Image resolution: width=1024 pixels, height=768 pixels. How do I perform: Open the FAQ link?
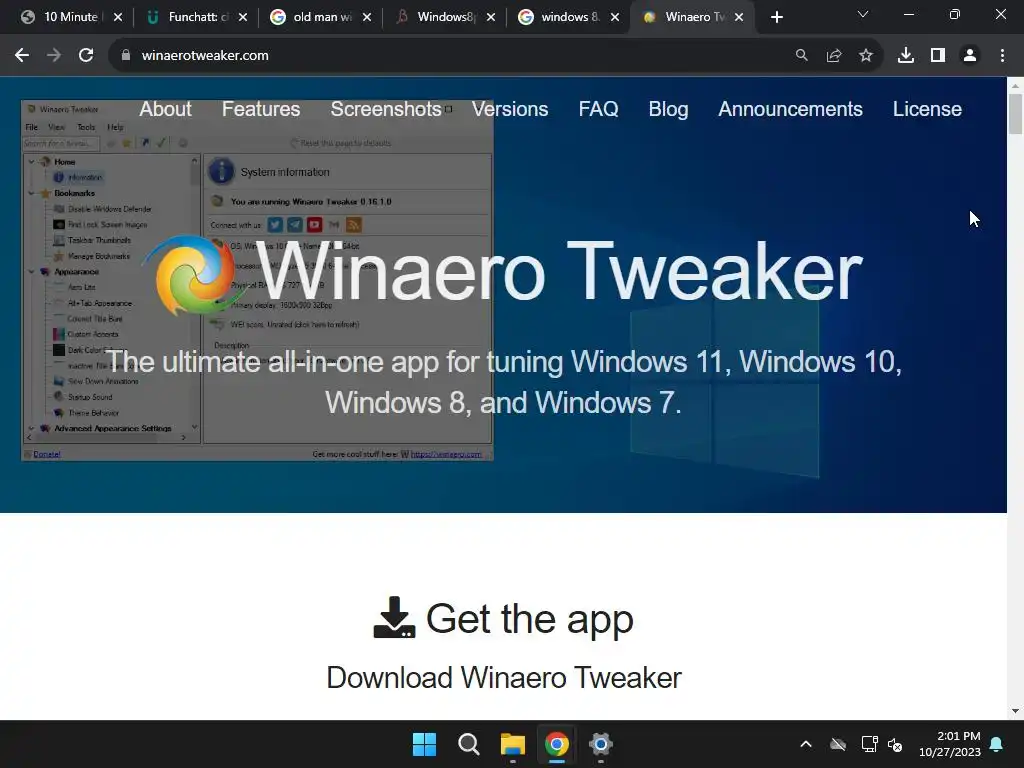point(598,109)
